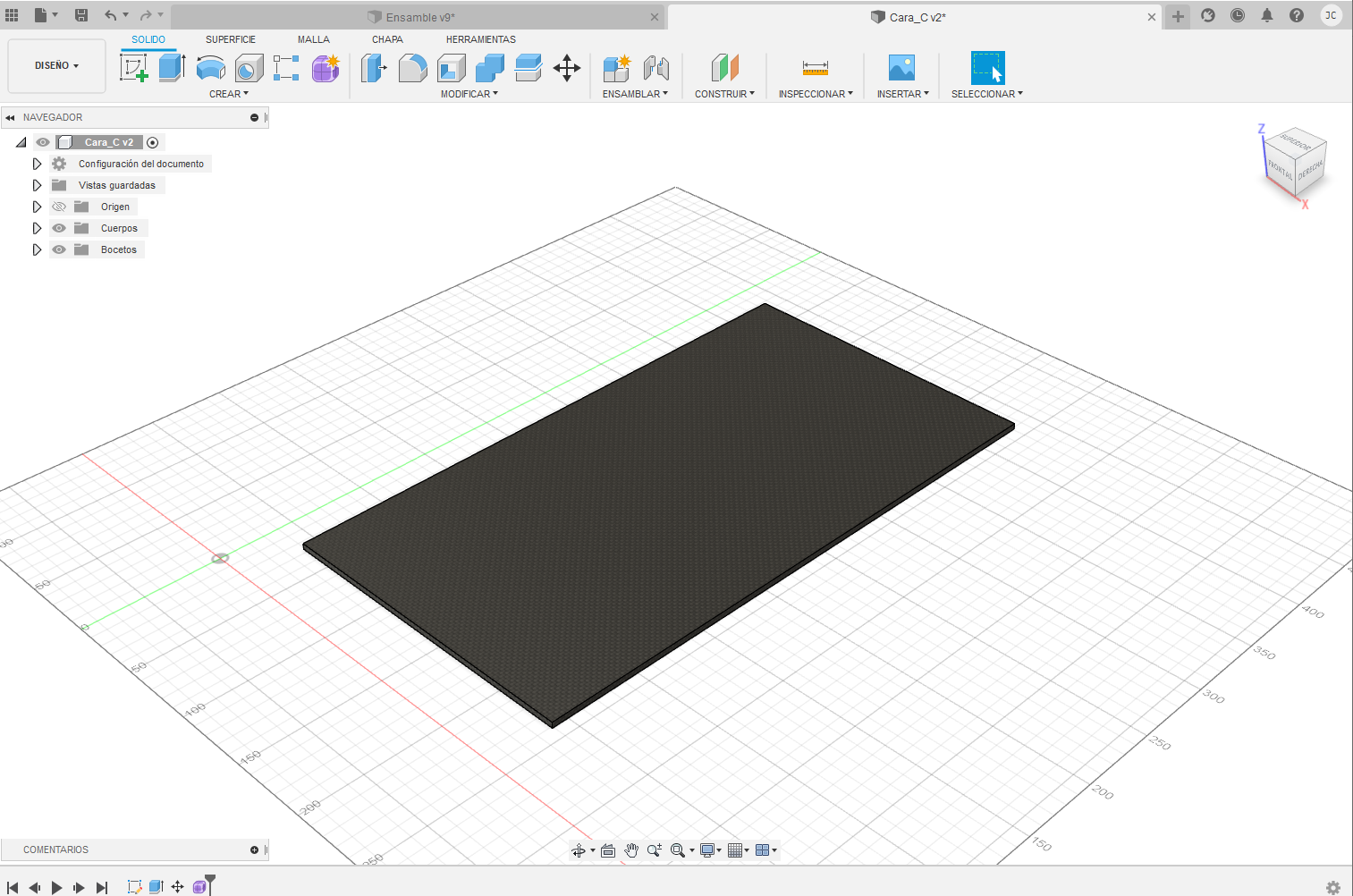Click the Look At icon in navigation bar
This screenshot has width=1353, height=896.
608,850
